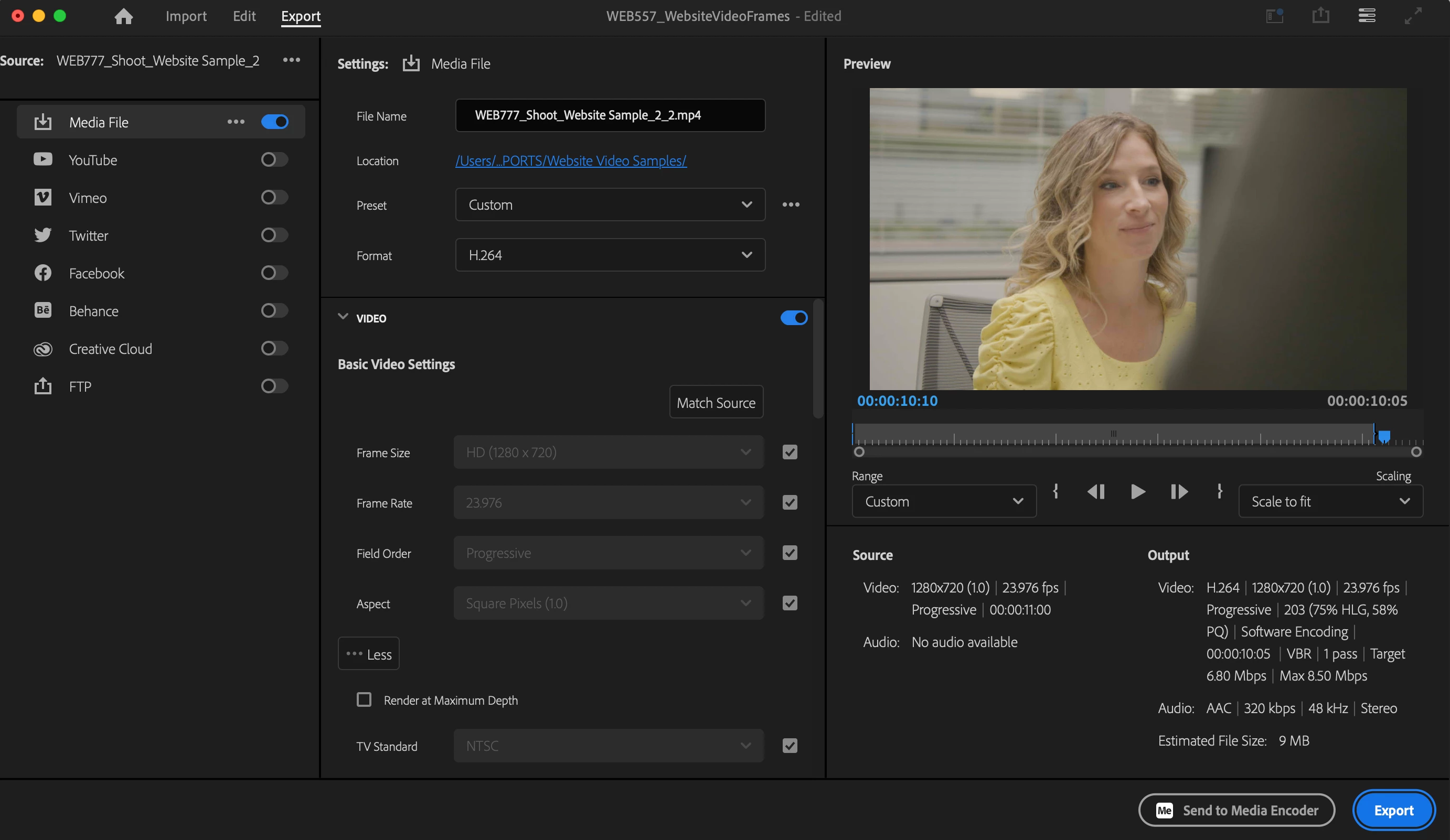Switch to the Edit tab

pos(244,16)
